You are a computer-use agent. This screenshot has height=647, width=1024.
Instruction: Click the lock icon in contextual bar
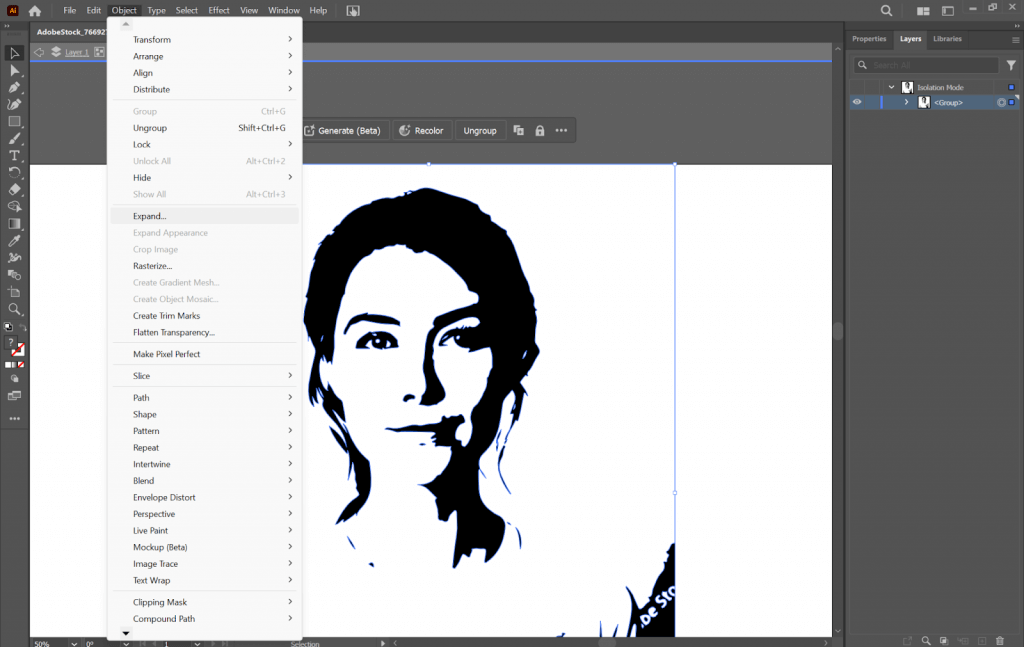point(539,131)
